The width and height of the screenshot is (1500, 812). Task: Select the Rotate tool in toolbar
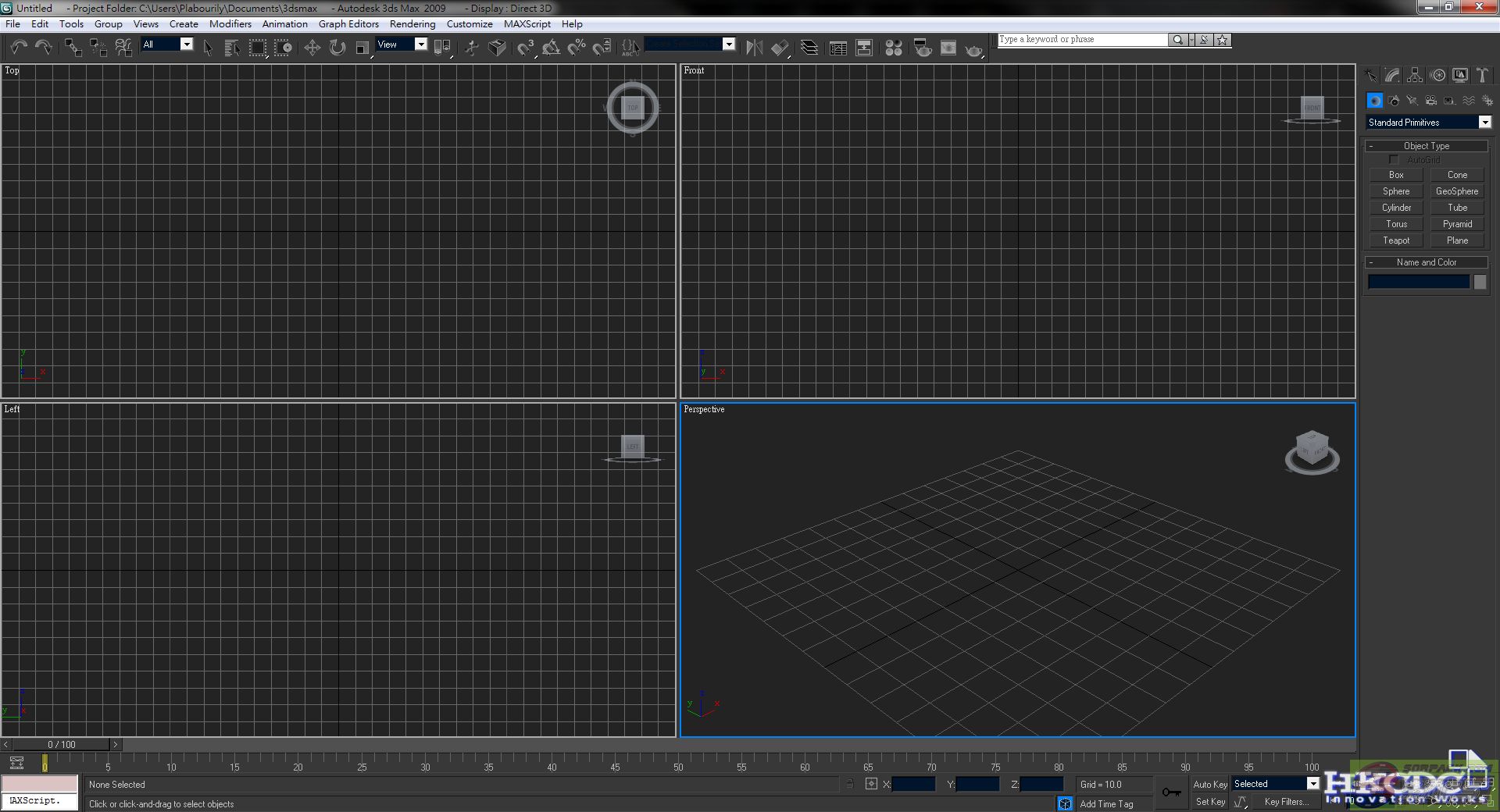click(x=337, y=48)
